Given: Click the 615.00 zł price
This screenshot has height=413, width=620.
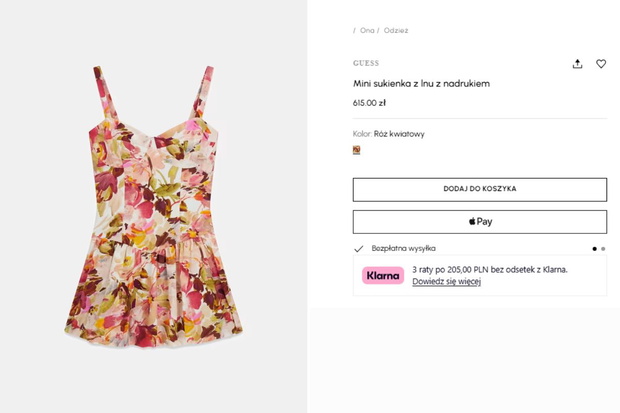Looking at the screenshot, I should (x=369, y=103).
